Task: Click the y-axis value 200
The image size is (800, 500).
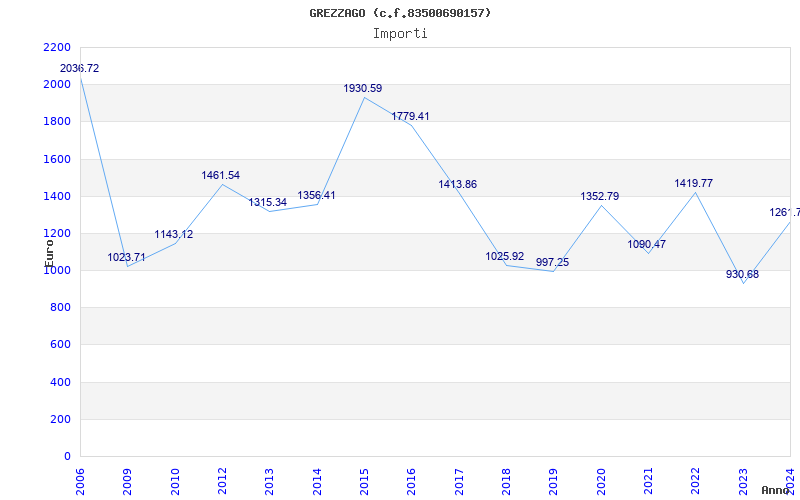Action: [61, 419]
